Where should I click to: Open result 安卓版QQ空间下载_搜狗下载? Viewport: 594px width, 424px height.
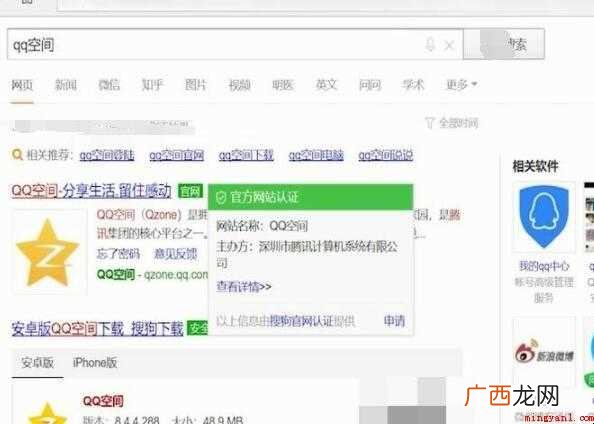(97, 329)
